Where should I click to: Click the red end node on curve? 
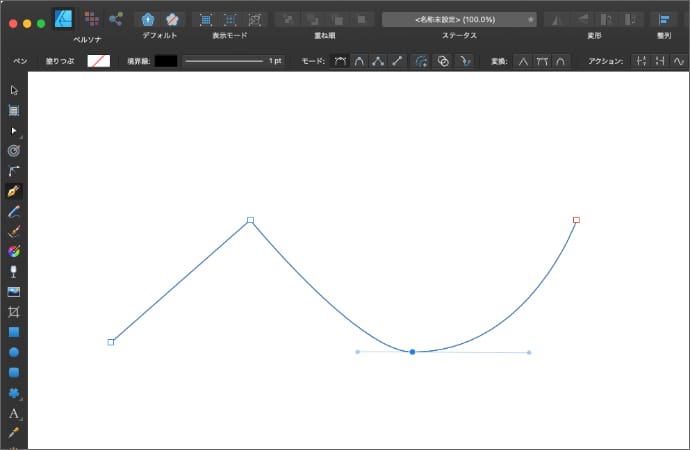point(576,219)
